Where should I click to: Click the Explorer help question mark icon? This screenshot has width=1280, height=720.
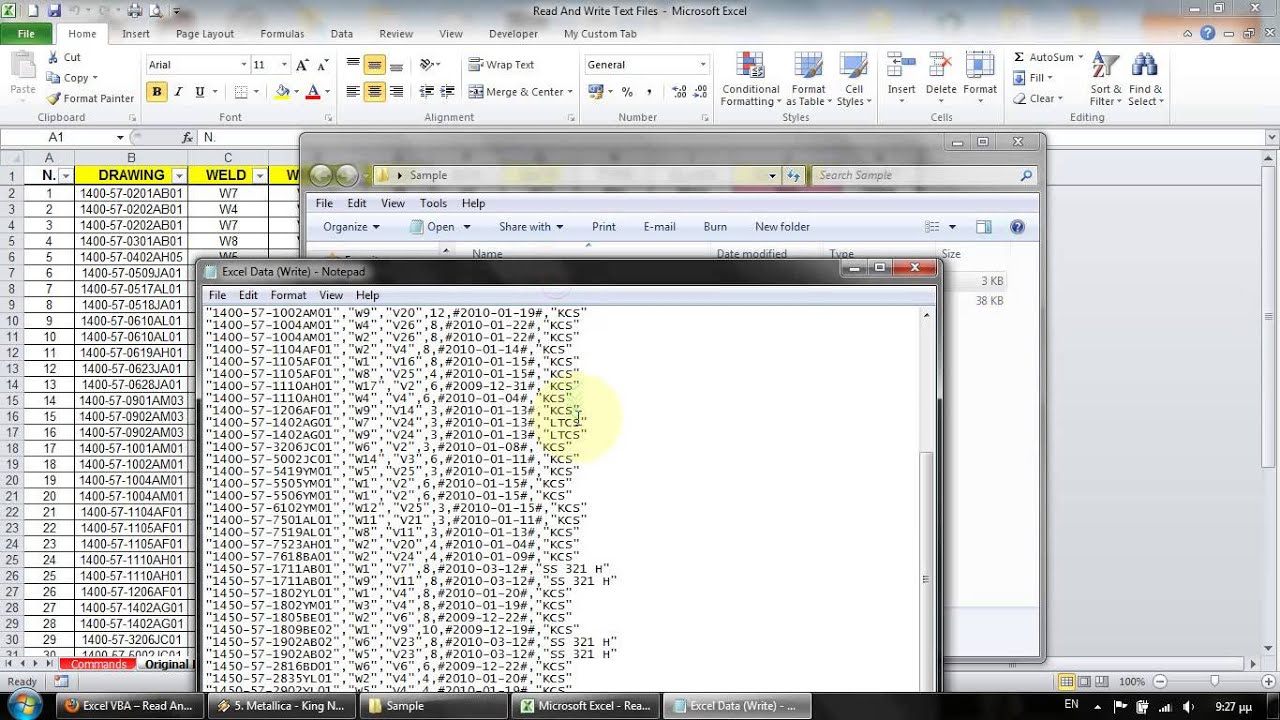(x=1017, y=227)
